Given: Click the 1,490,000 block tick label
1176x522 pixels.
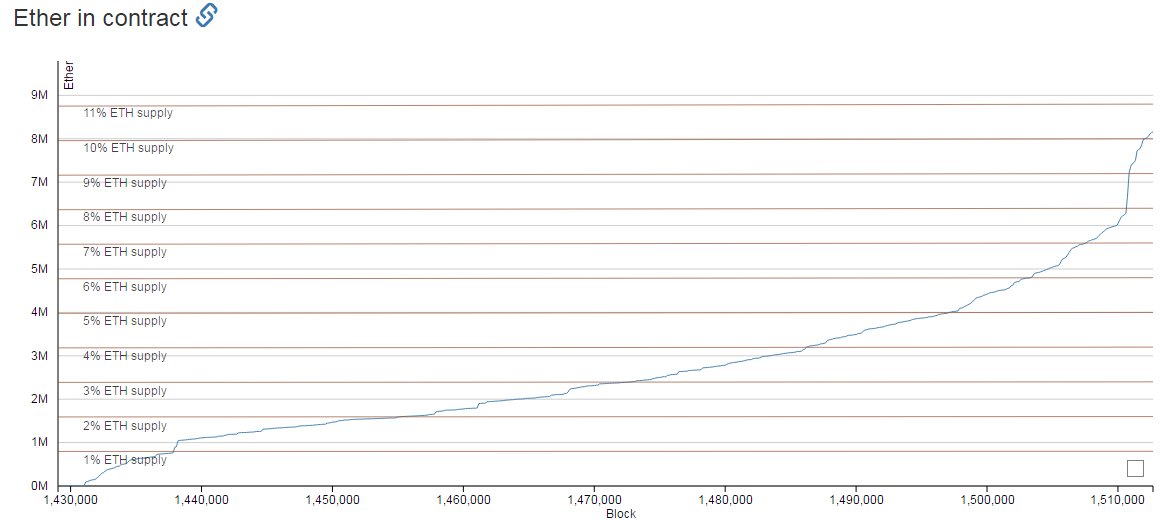Looking at the screenshot, I should tap(856, 500).
